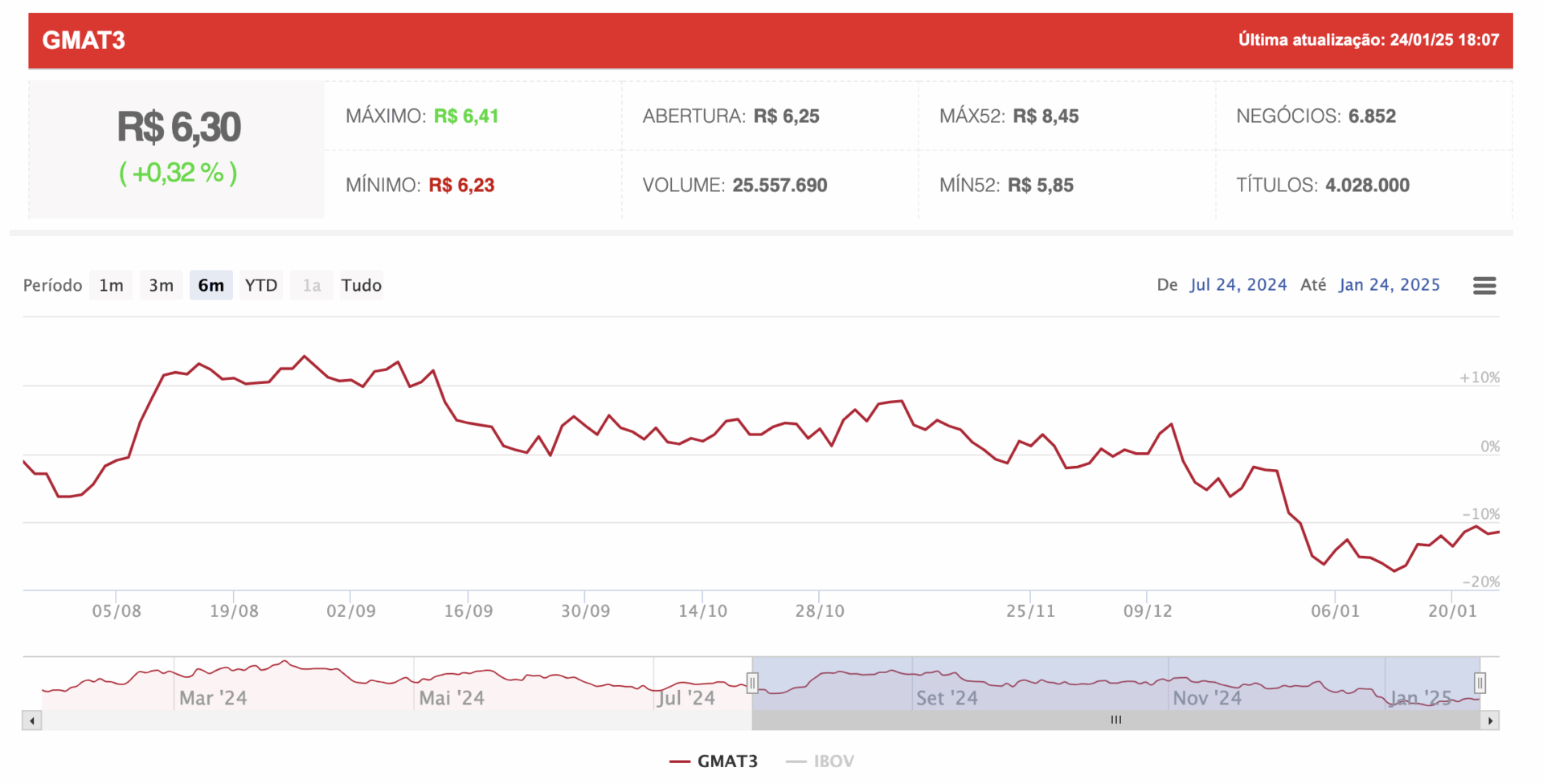The width and height of the screenshot is (1543, 784).
Task: Edit the start date Jul 24, 2024
Action: [1238, 285]
